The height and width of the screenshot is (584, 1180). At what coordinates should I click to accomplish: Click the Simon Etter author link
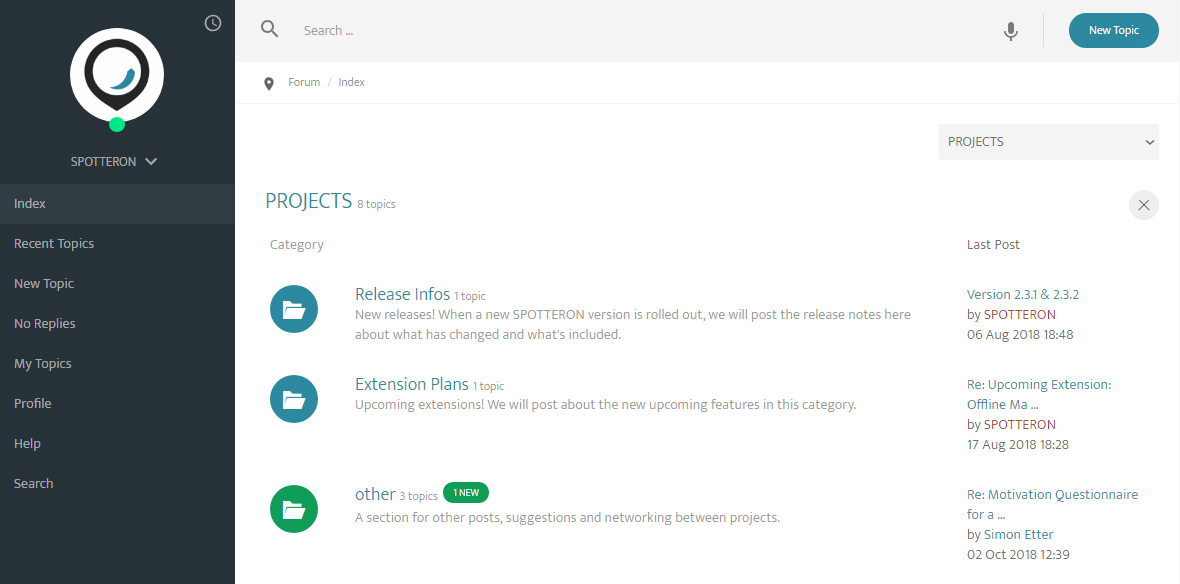tap(1018, 535)
